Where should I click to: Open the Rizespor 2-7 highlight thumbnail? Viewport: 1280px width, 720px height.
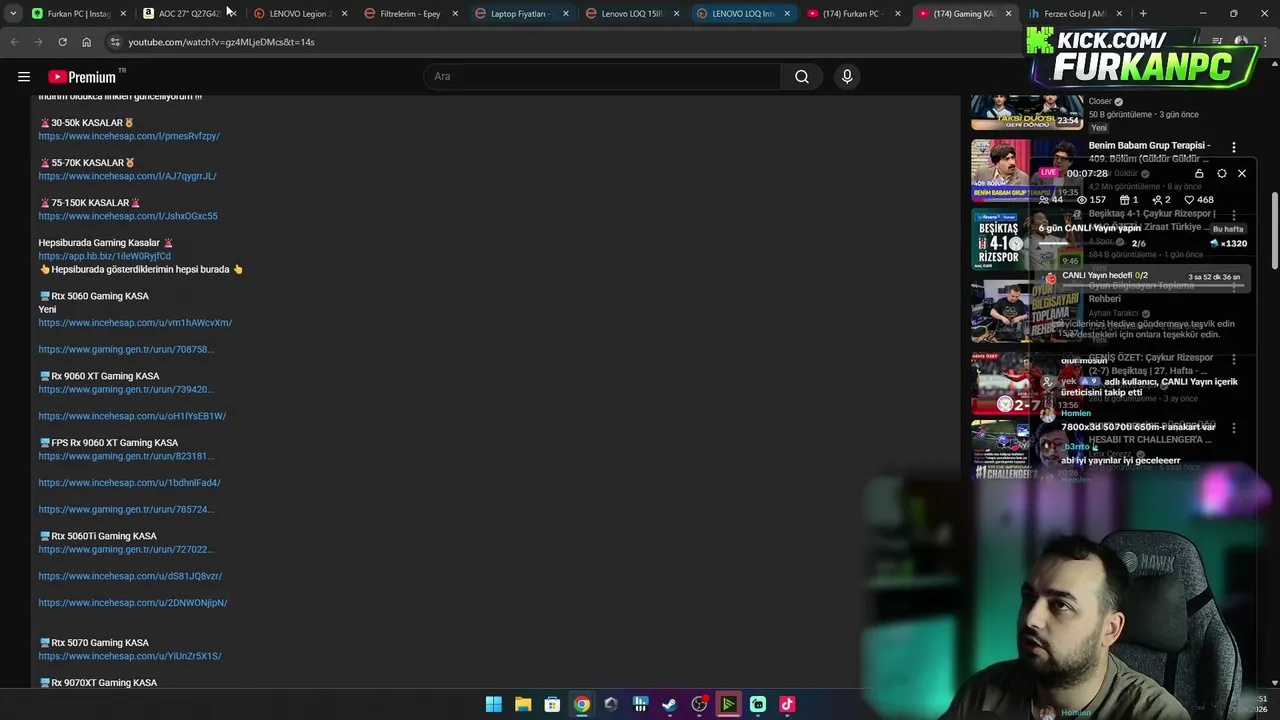[x=1027, y=383]
